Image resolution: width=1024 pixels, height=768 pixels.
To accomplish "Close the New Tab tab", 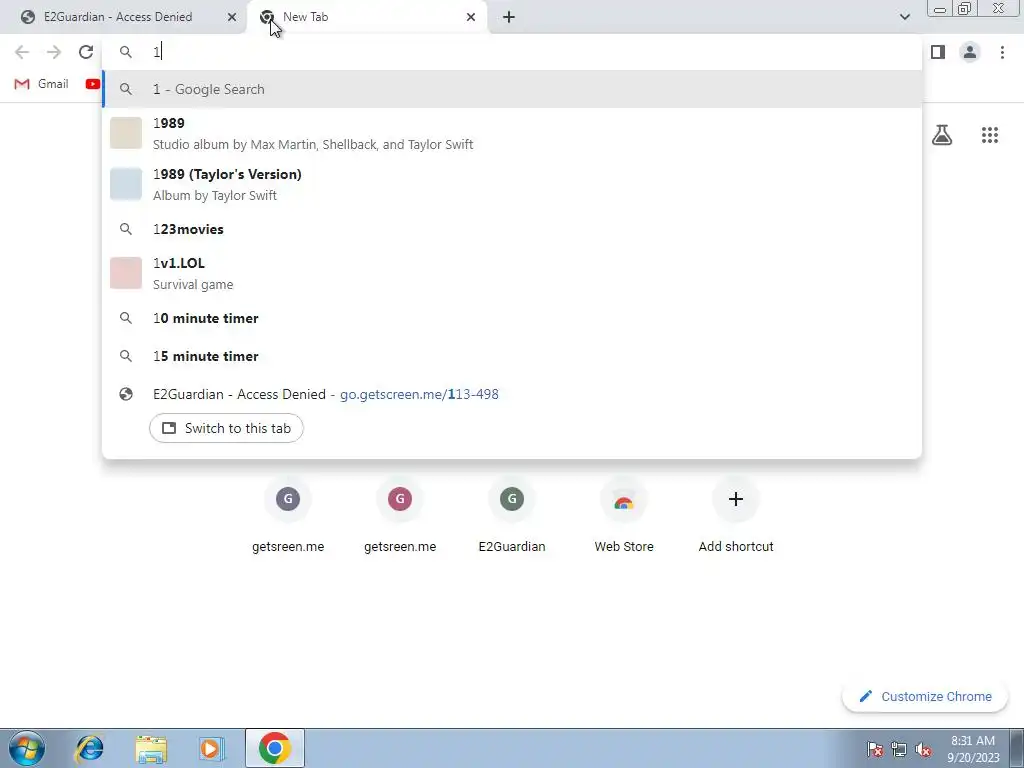I will tap(471, 17).
